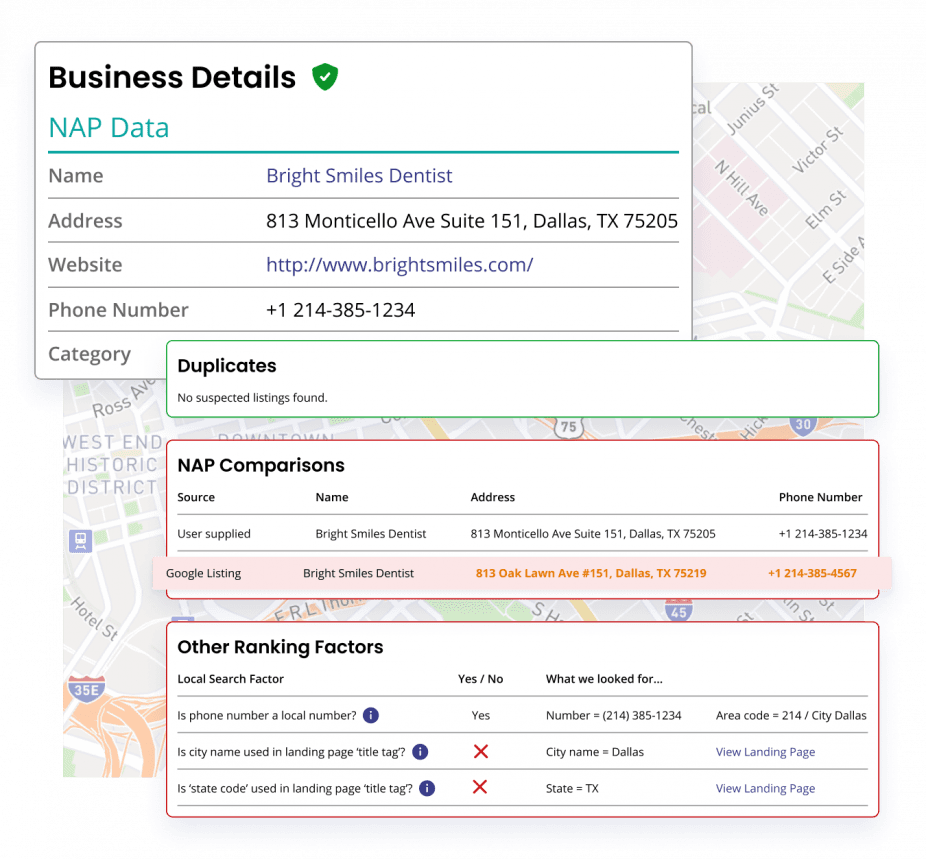Screen dimensions: 926x859
Task: Click the Duplicates heading
Action: tap(227, 366)
